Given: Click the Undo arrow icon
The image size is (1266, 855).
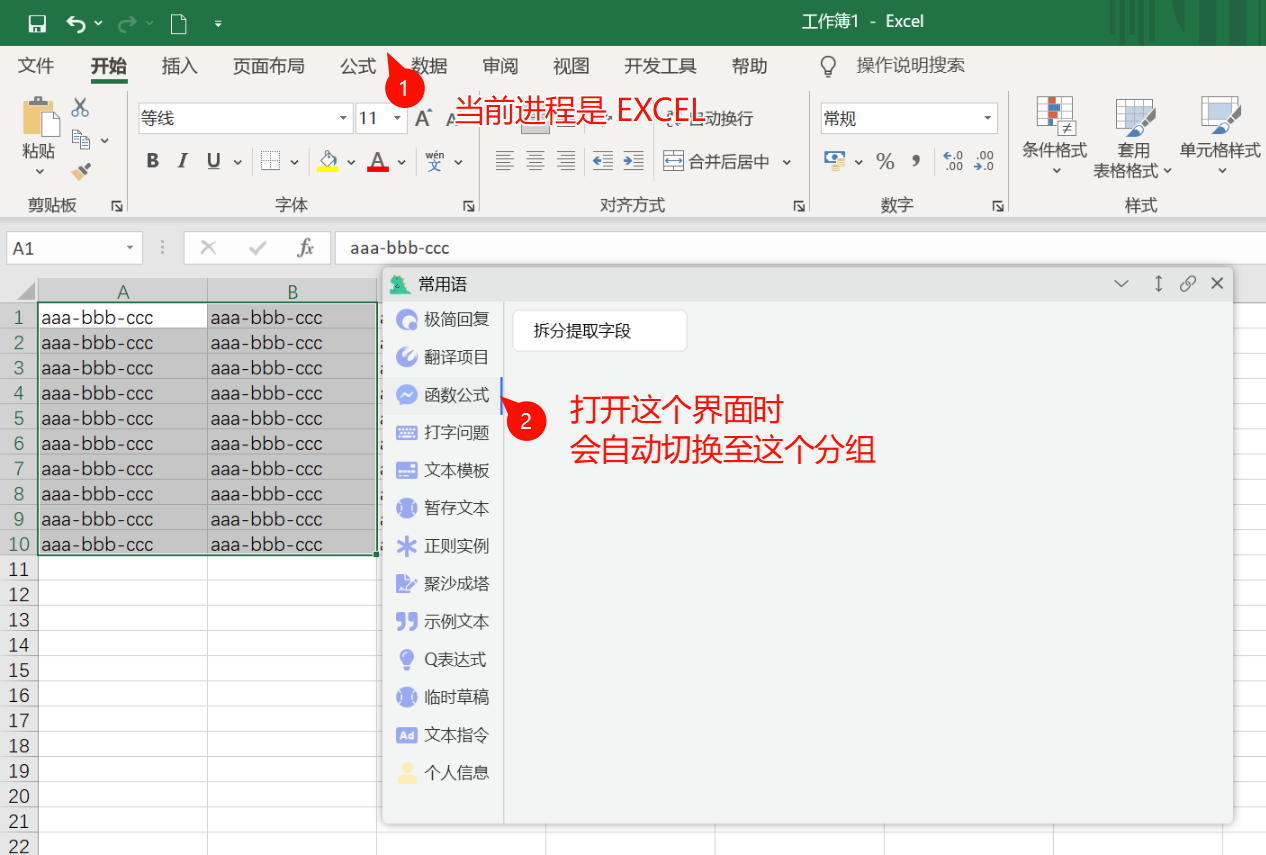Looking at the screenshot, I should pos(76,23).
